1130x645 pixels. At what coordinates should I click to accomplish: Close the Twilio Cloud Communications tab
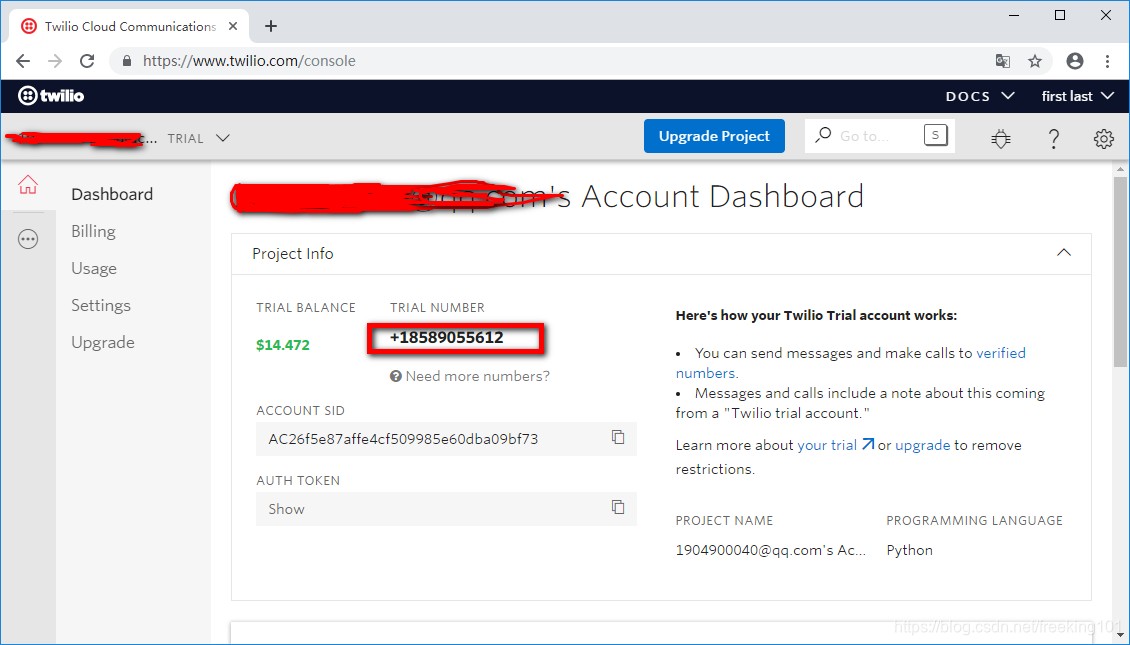[233, 26]
